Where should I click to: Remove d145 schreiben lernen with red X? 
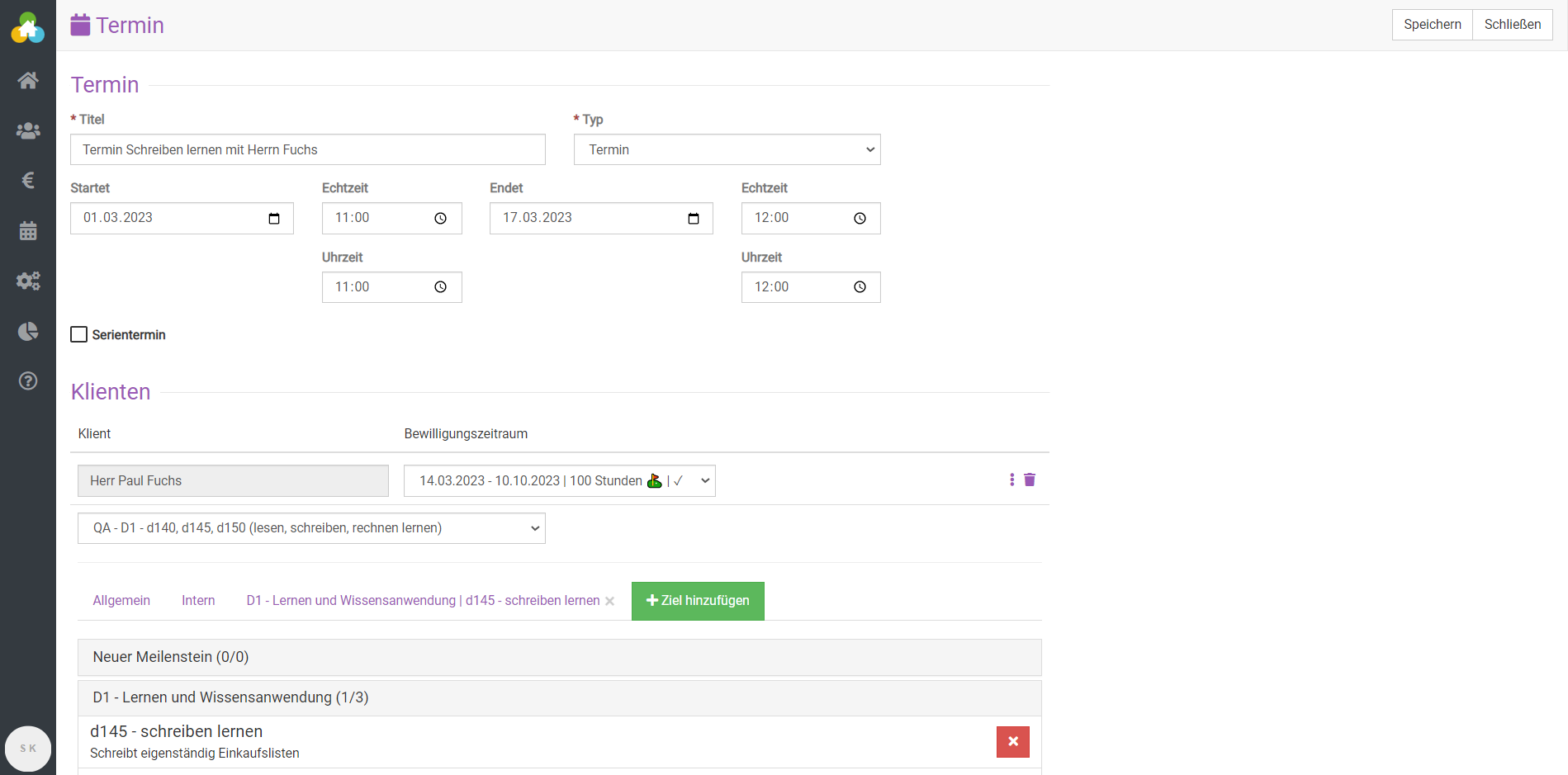(1012, 741)
